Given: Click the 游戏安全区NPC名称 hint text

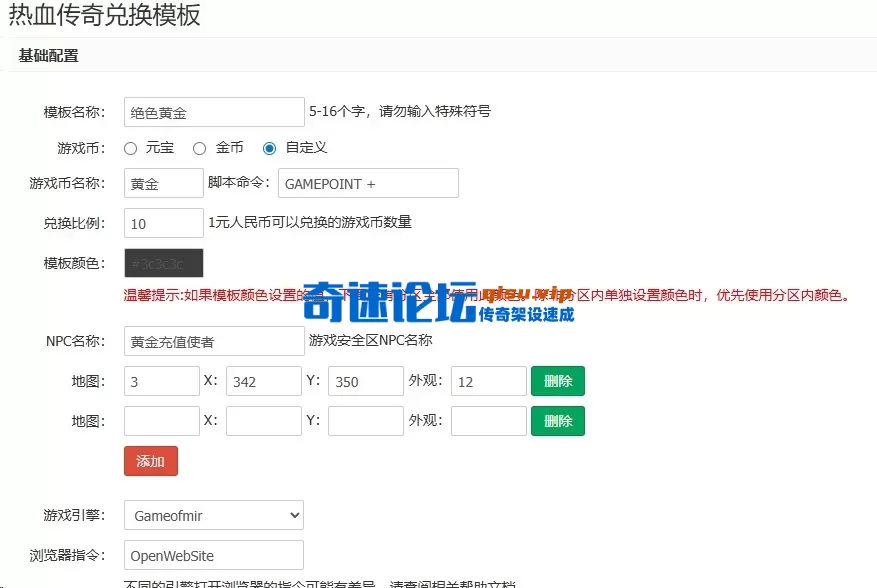Looking at the screenshot, I should [x=370, y=340].
